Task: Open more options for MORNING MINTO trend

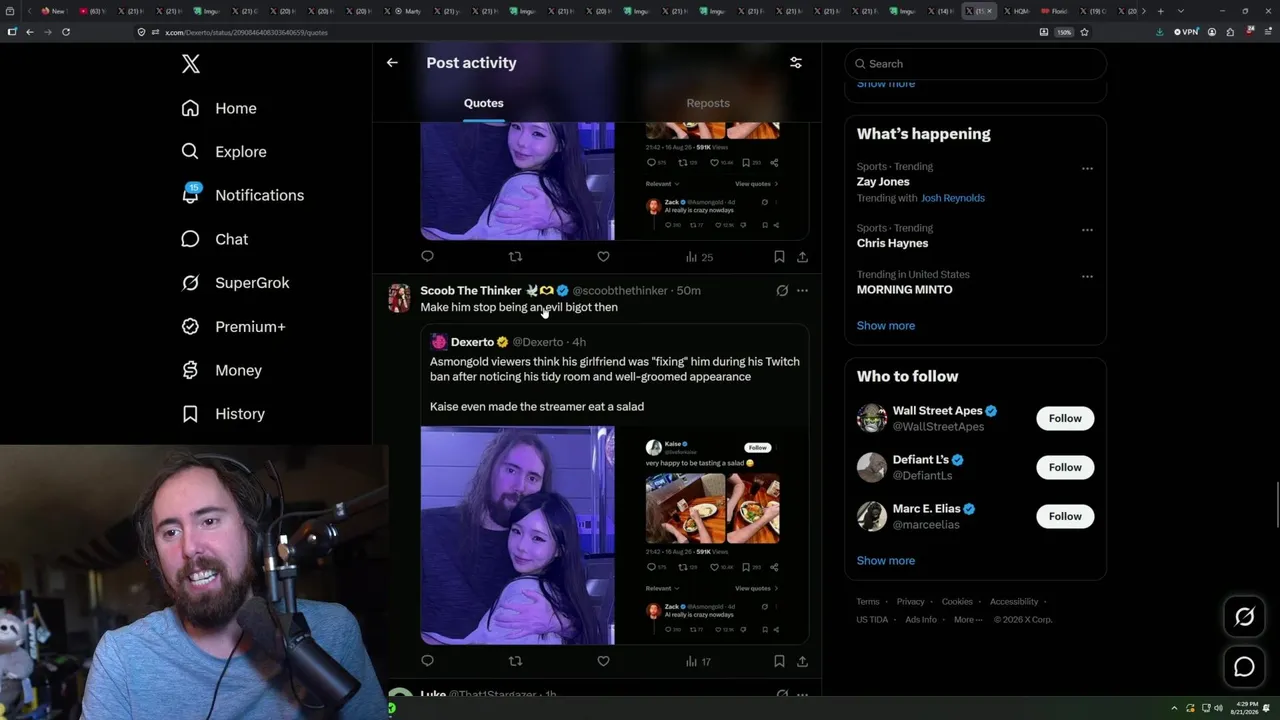Action: [x=1087, y=276]
